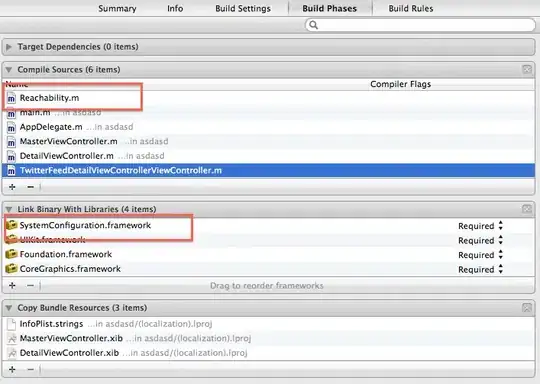This screenshot has height=384, width=540.
Task: Click the MasterViewController.m file icon
Action: pyautogui.click(x=11, y=142)
